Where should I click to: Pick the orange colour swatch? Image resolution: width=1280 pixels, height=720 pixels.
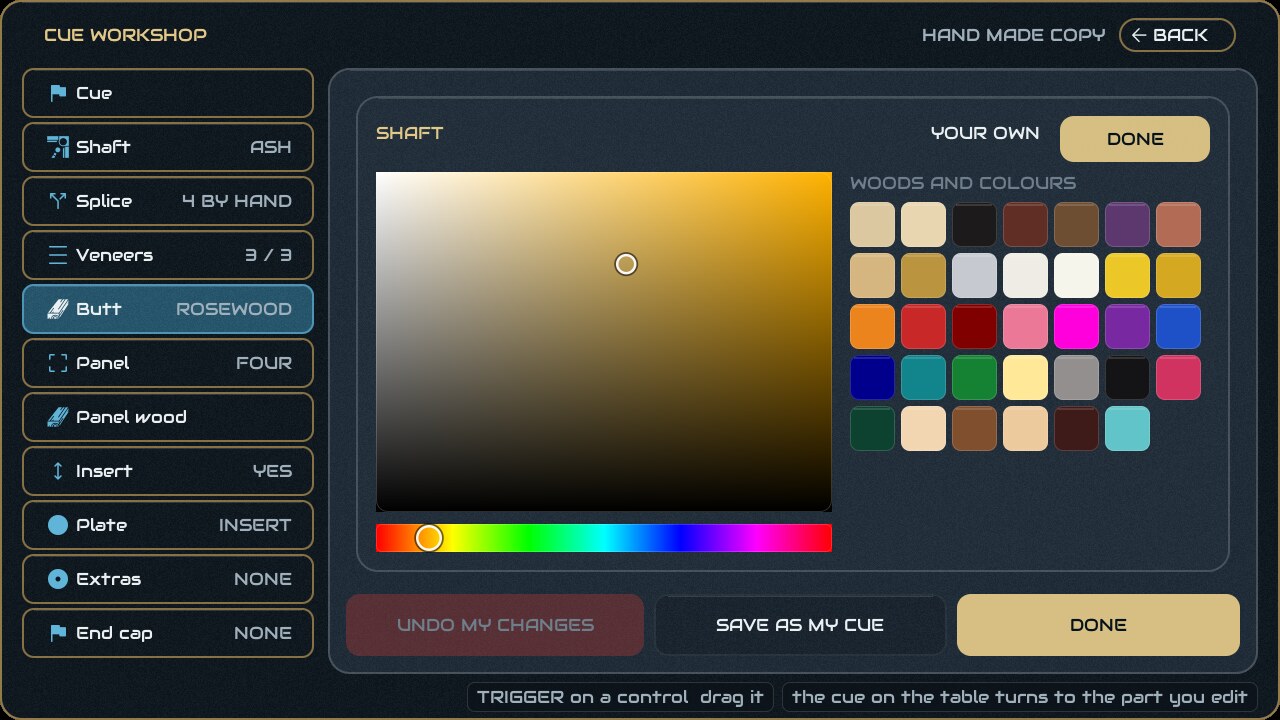(x=872, y=326)
